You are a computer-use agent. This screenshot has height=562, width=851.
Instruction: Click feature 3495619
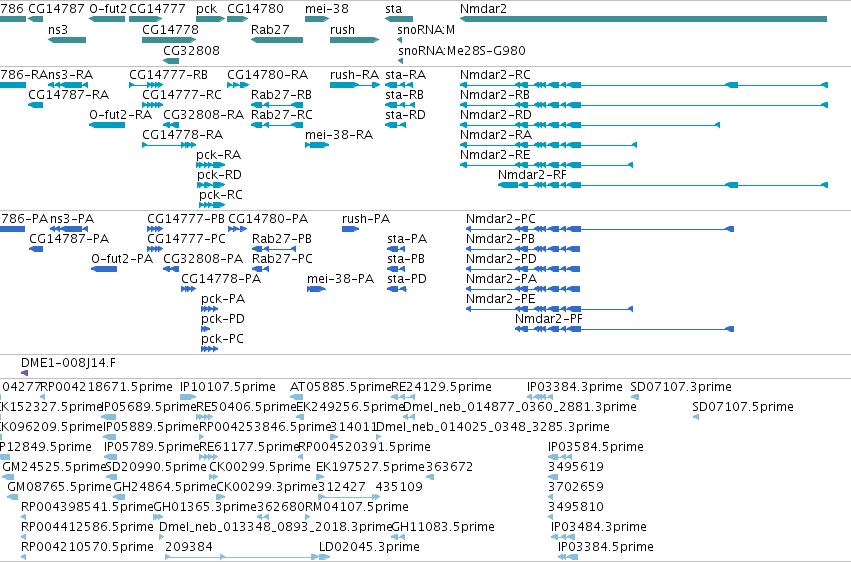[576, 467]
